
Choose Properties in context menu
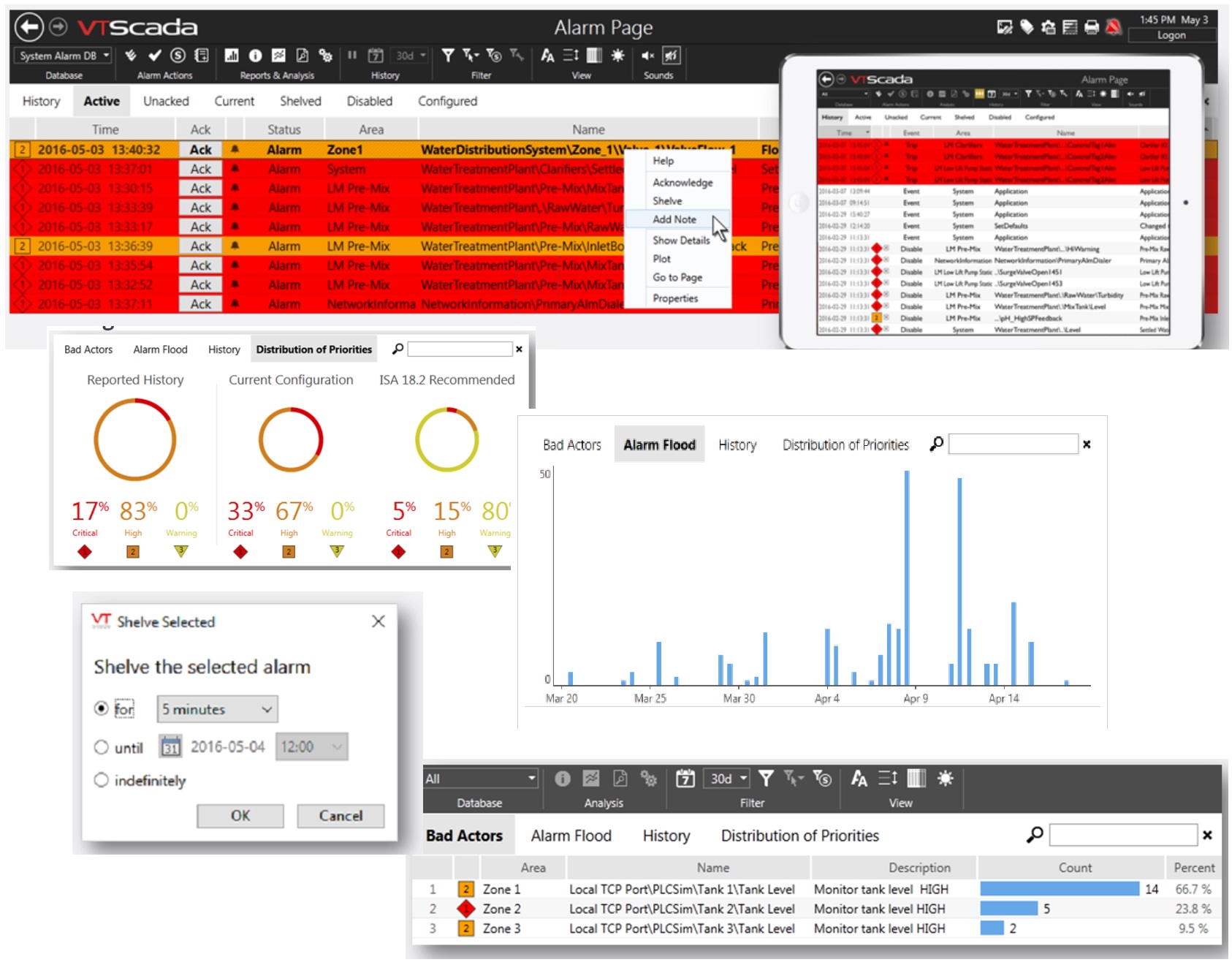pos(675,298)
